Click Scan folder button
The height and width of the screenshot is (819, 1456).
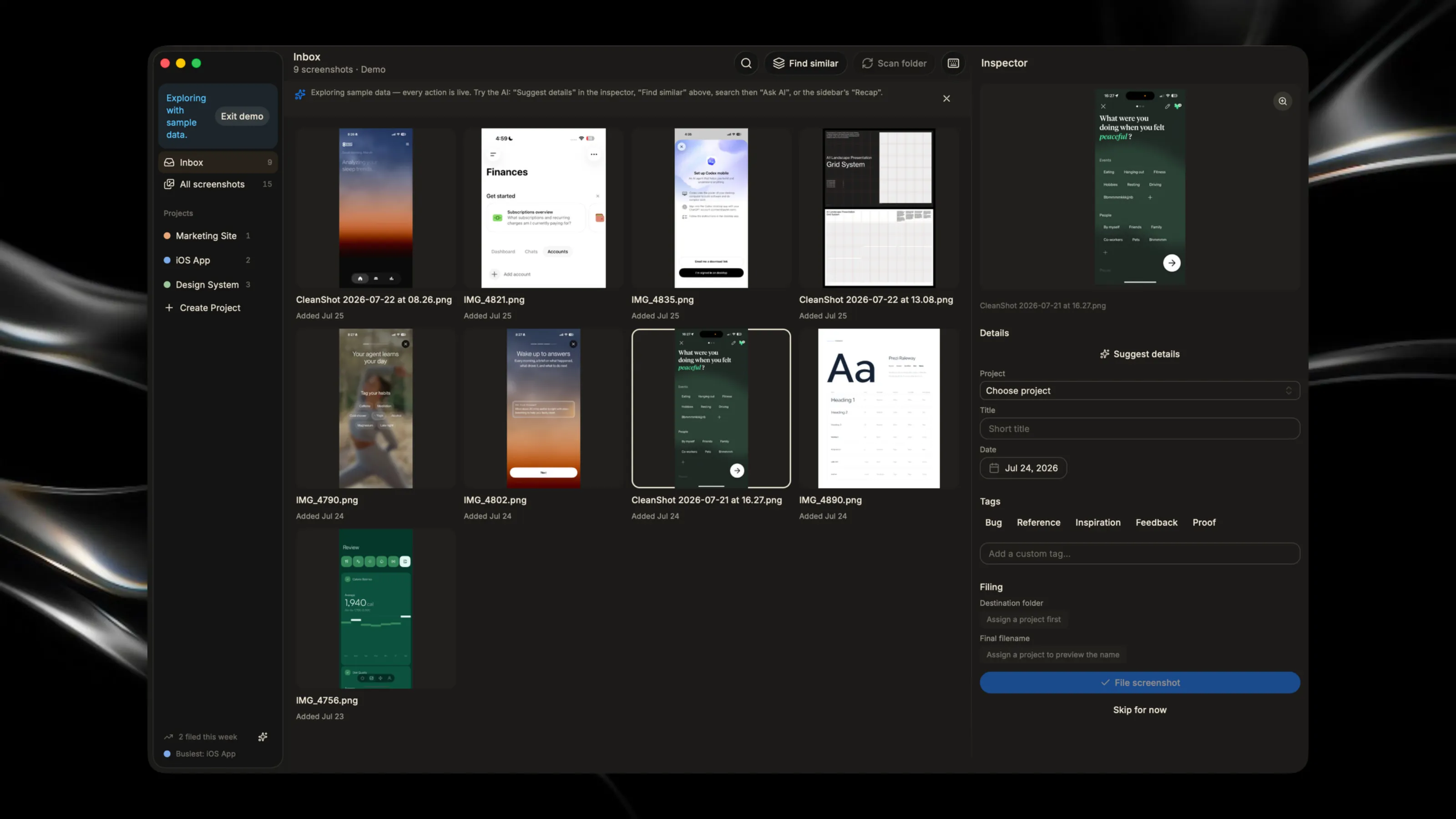click(x=894, y=63)
